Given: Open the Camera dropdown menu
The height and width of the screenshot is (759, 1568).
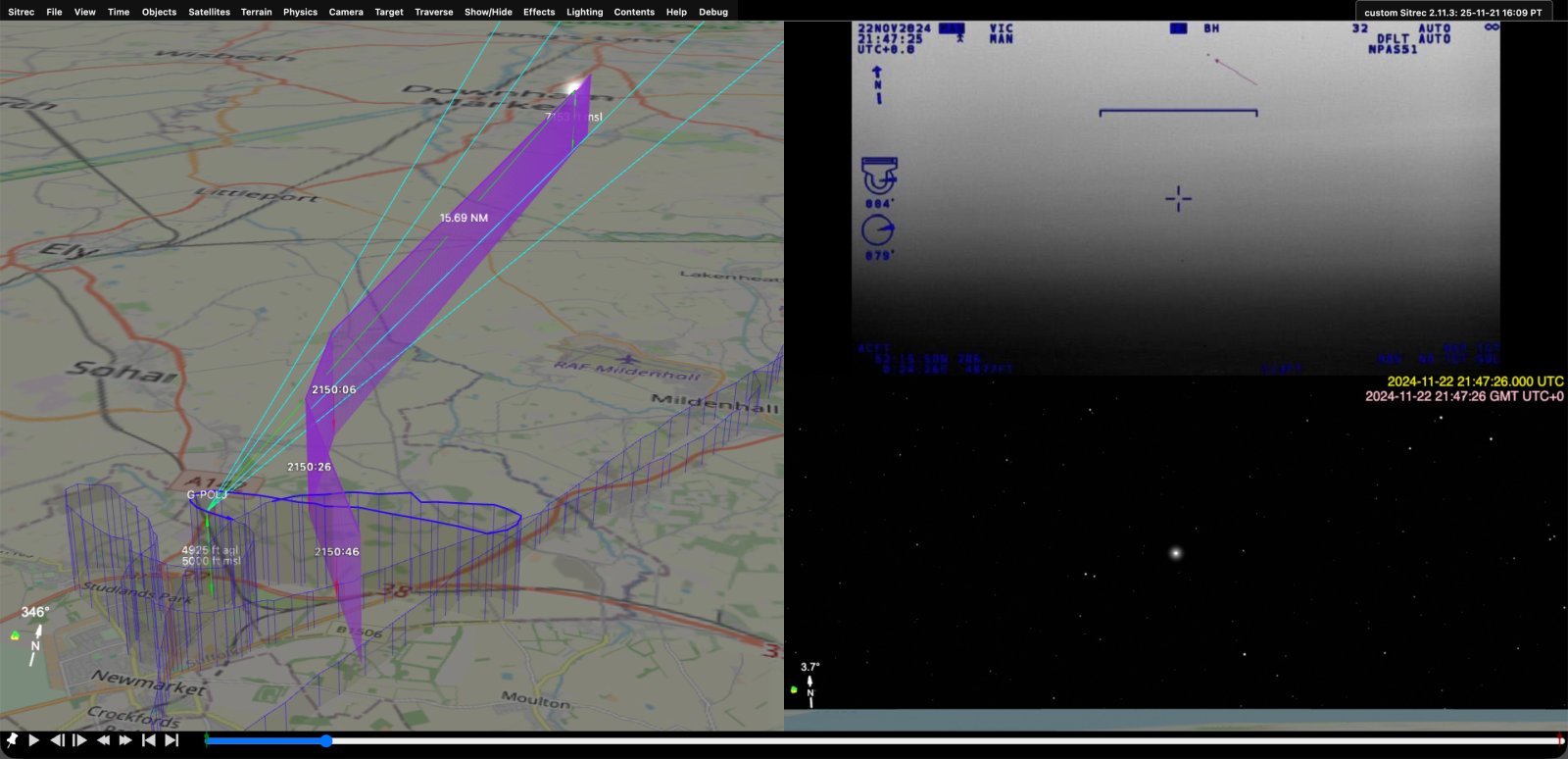Looking at the screenshot, I should 346,12.
